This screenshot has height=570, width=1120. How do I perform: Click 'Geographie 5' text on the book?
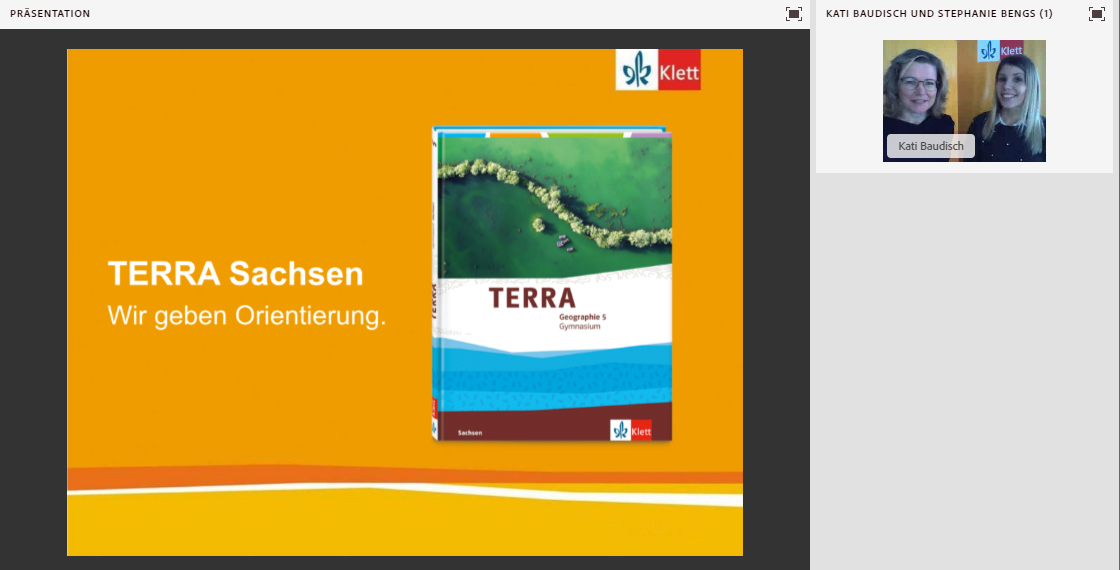coord(582,316)
